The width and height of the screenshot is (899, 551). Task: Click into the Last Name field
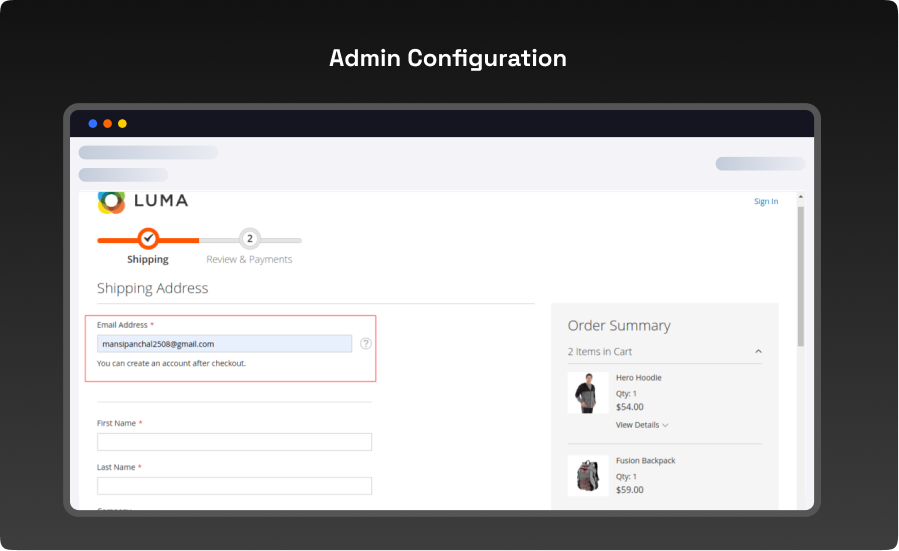pyautogui.click(x=234, y=486)
